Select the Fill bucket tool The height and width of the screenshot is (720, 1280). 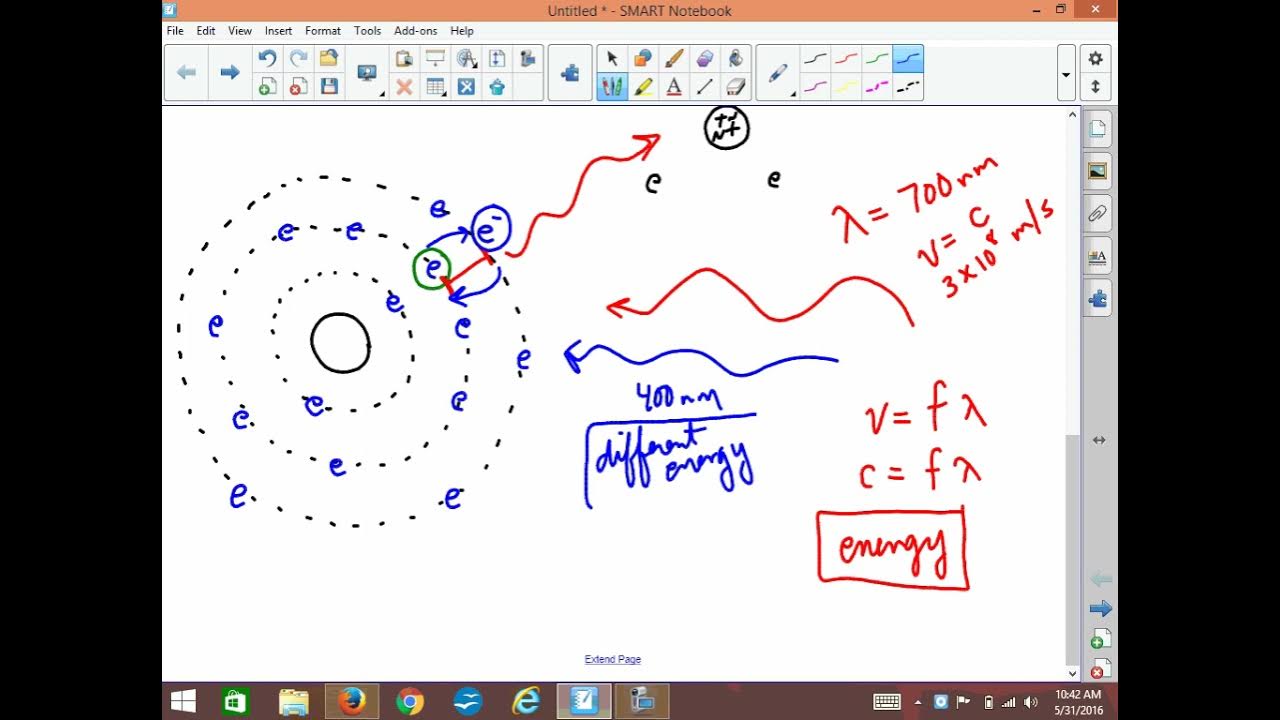click(736, 59)
